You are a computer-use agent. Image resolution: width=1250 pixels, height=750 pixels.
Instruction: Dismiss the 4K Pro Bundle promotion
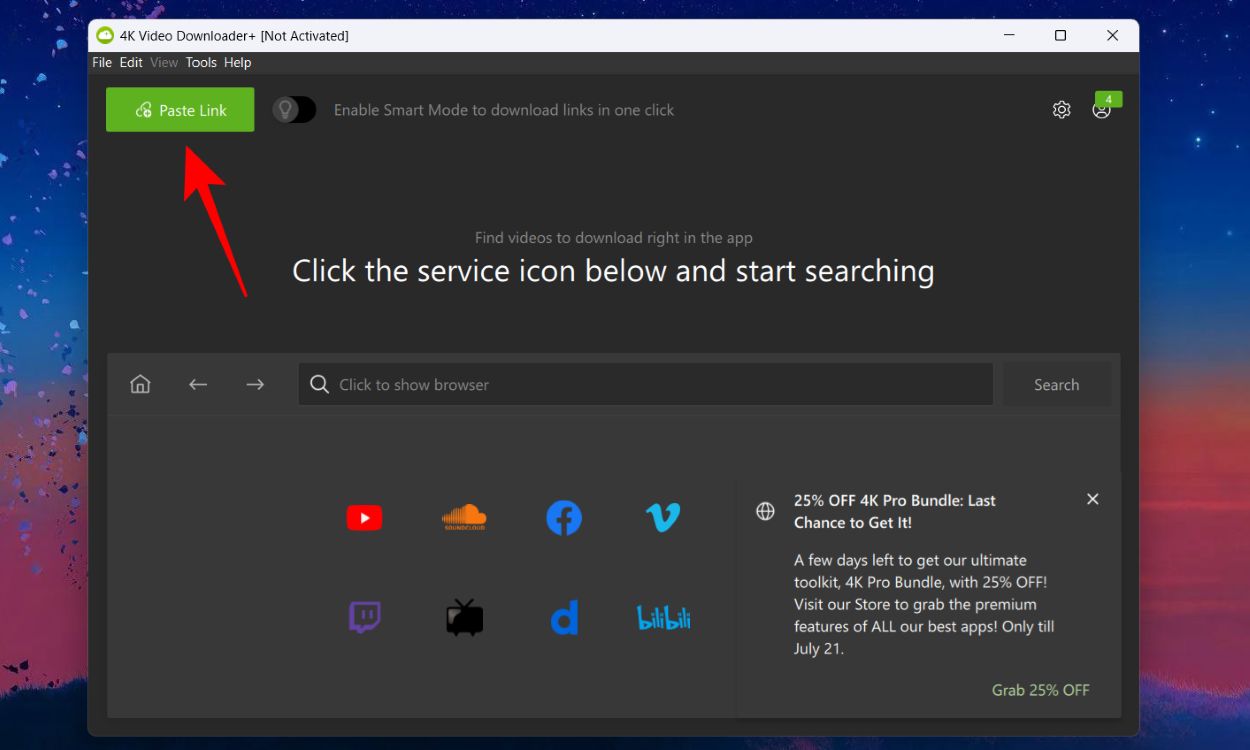(x=1092, y=498)
